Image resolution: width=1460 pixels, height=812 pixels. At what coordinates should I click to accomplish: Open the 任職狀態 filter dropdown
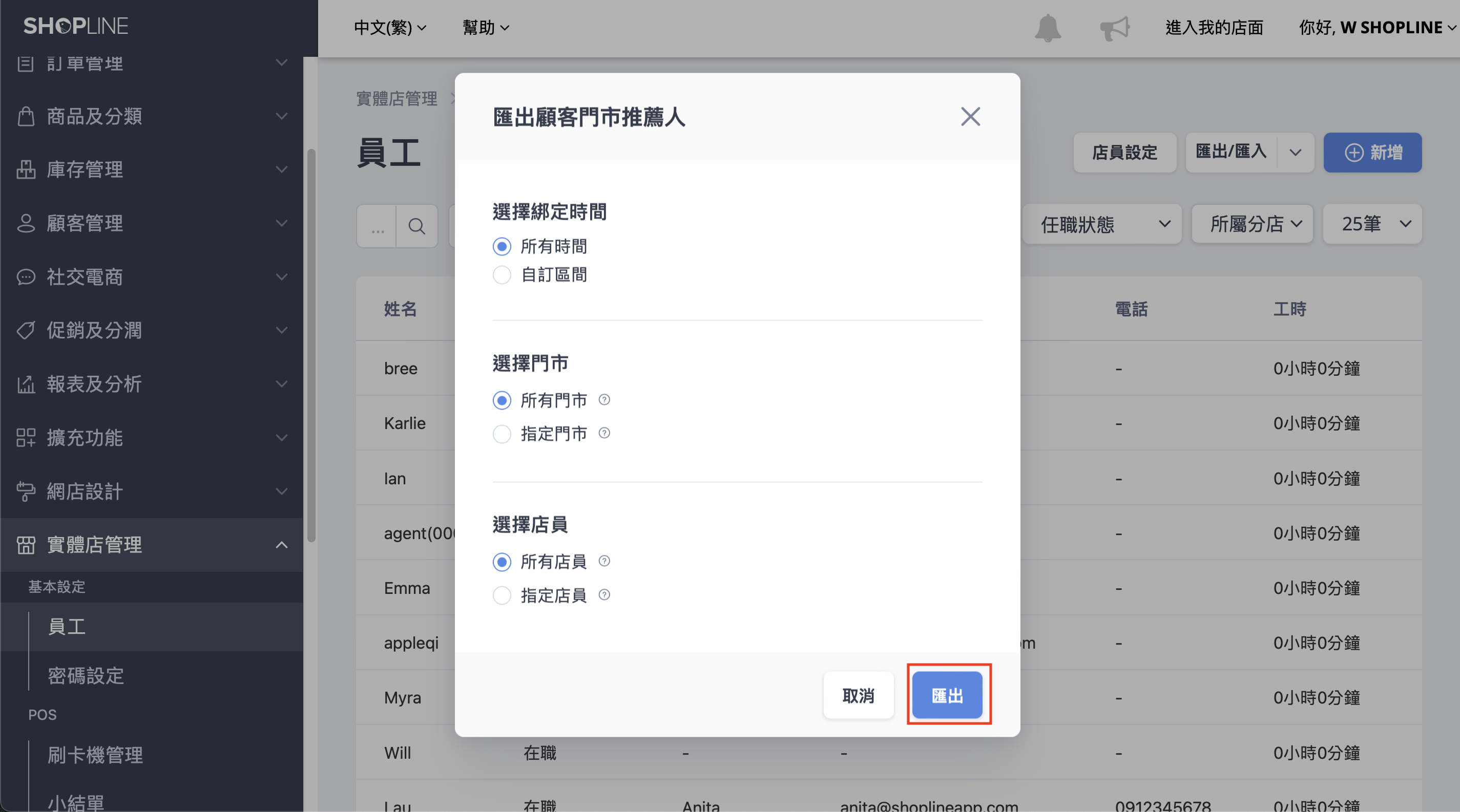(1102, 224)
